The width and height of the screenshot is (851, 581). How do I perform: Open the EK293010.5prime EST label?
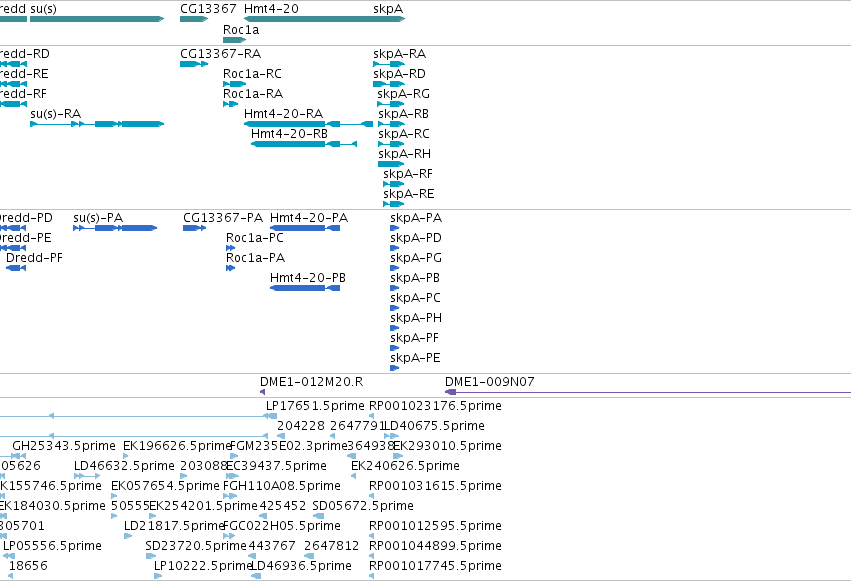point(447,446)
